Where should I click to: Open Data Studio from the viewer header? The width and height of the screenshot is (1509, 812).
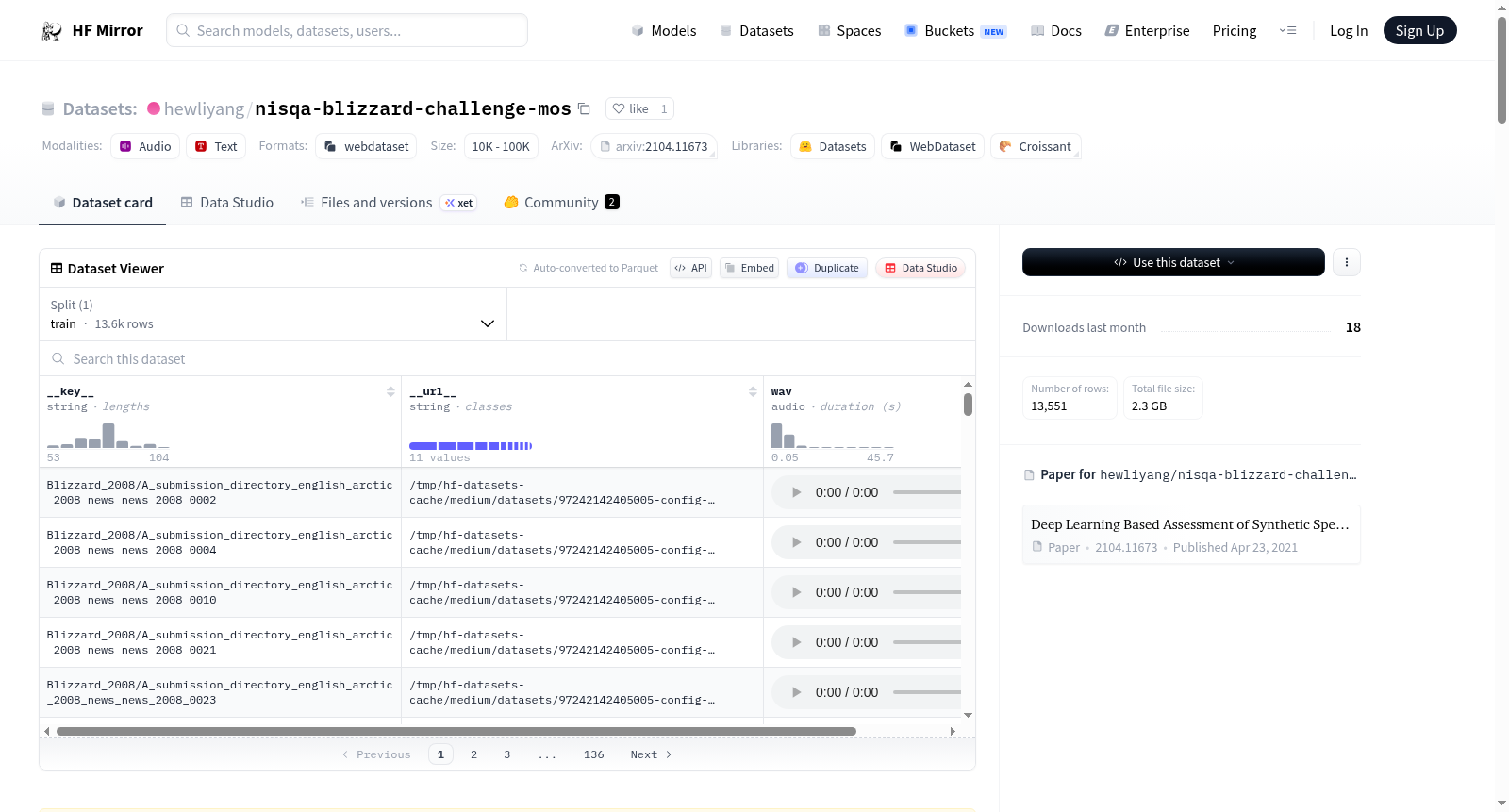pos(920,268)
